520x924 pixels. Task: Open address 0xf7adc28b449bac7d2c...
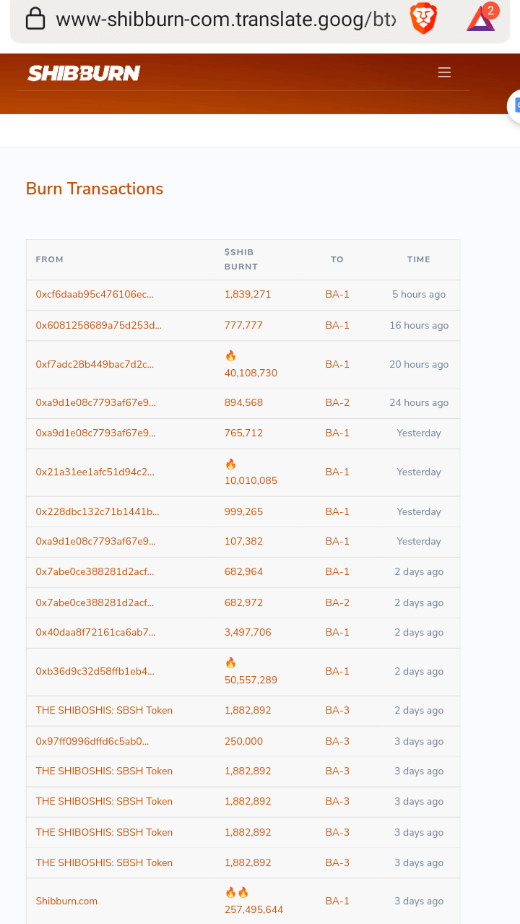(x=94, y=364)
